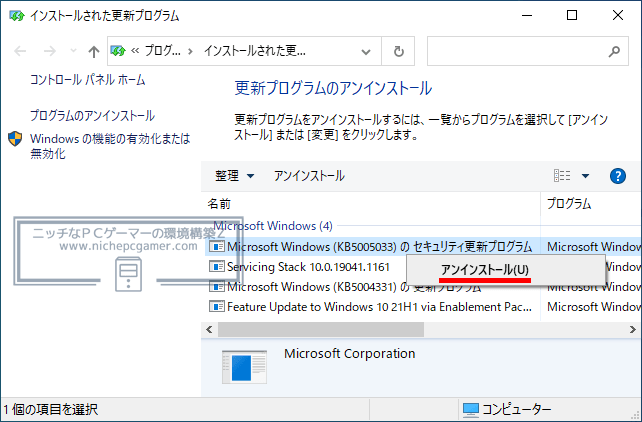642x422 pixels.
Task: Click the Microsoft Window program cell for Feature Update
Action: coord(594,307)
